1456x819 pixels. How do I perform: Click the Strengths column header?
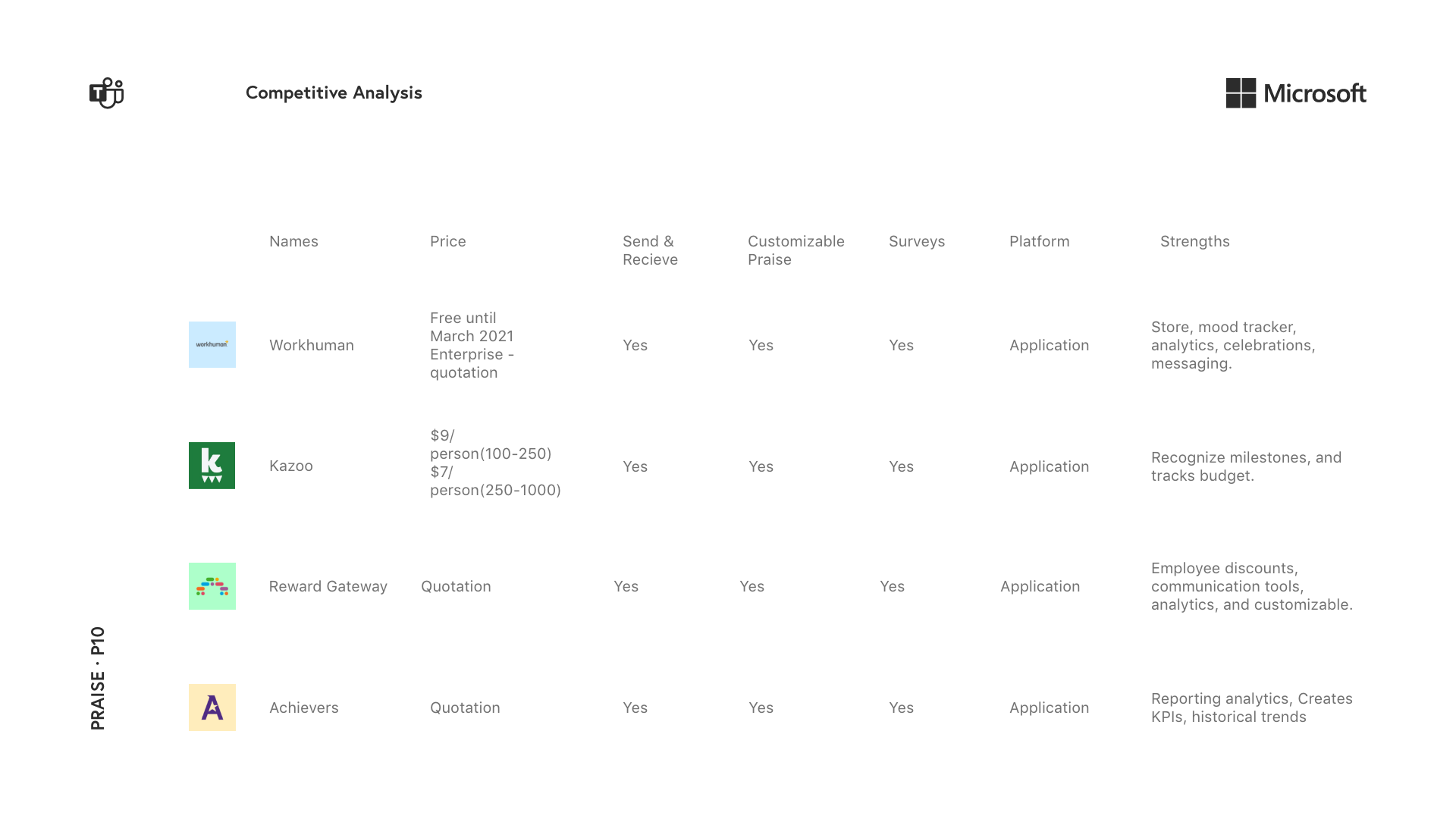pyautogui.click(x=1194, y=241)
